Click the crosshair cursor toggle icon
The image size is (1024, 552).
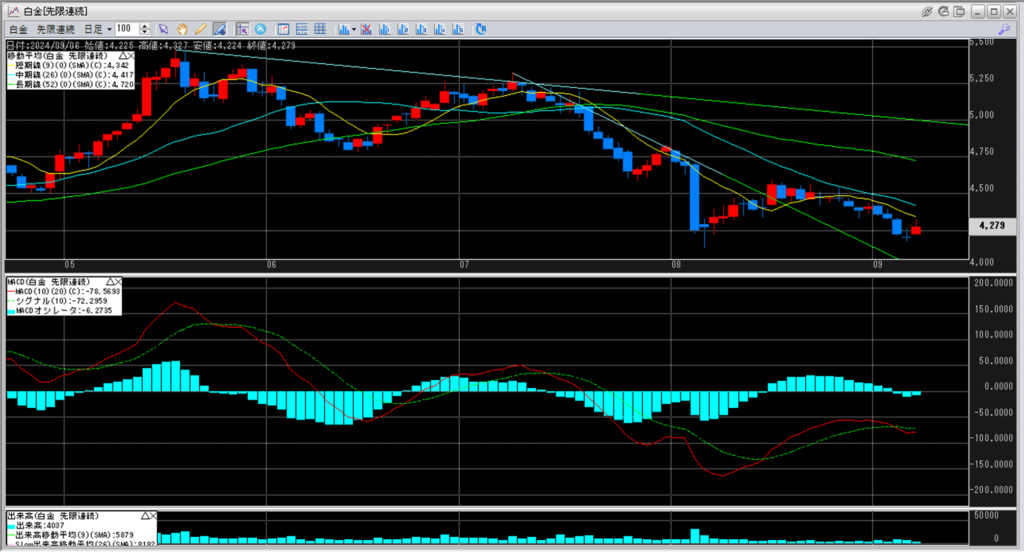coord(242,29)
